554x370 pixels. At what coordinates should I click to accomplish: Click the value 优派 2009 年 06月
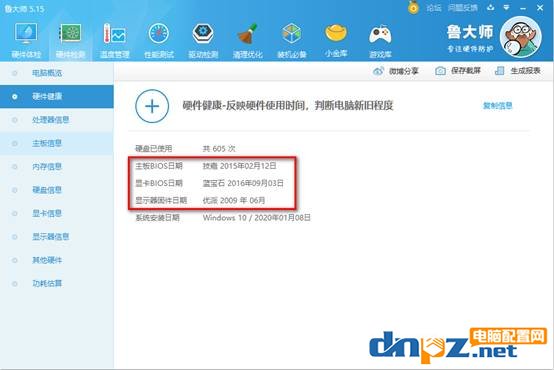point(234,200)
